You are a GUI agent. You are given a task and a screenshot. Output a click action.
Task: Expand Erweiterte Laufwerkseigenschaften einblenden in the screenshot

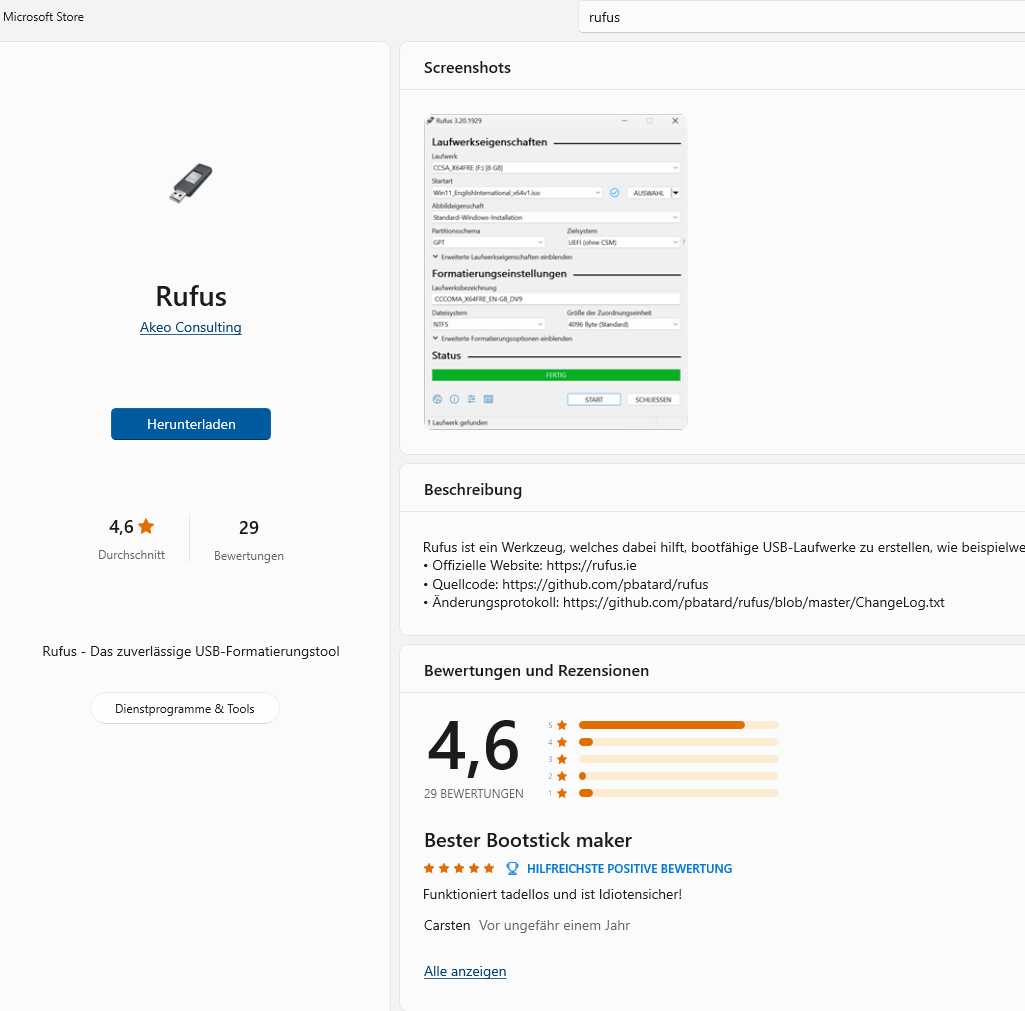pos(502,257)
